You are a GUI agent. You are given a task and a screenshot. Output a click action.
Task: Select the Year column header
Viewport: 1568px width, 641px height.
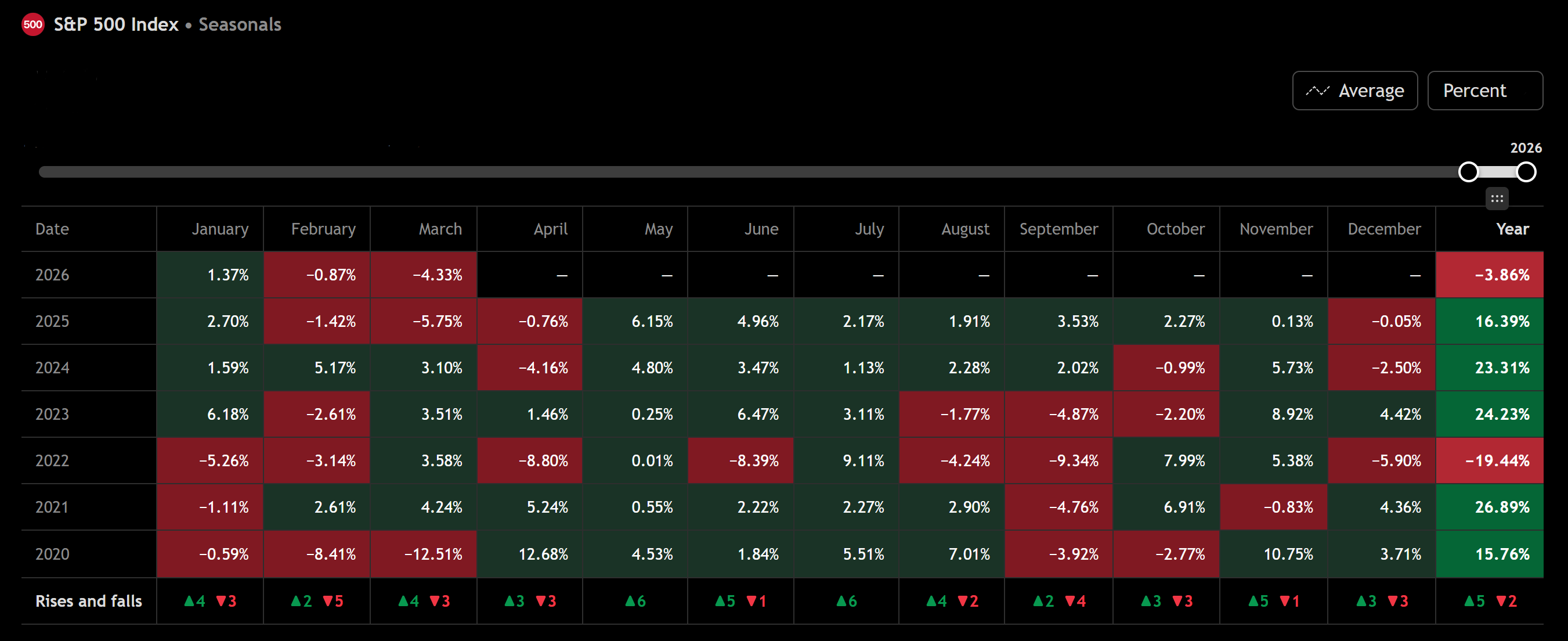[1512, 229]
